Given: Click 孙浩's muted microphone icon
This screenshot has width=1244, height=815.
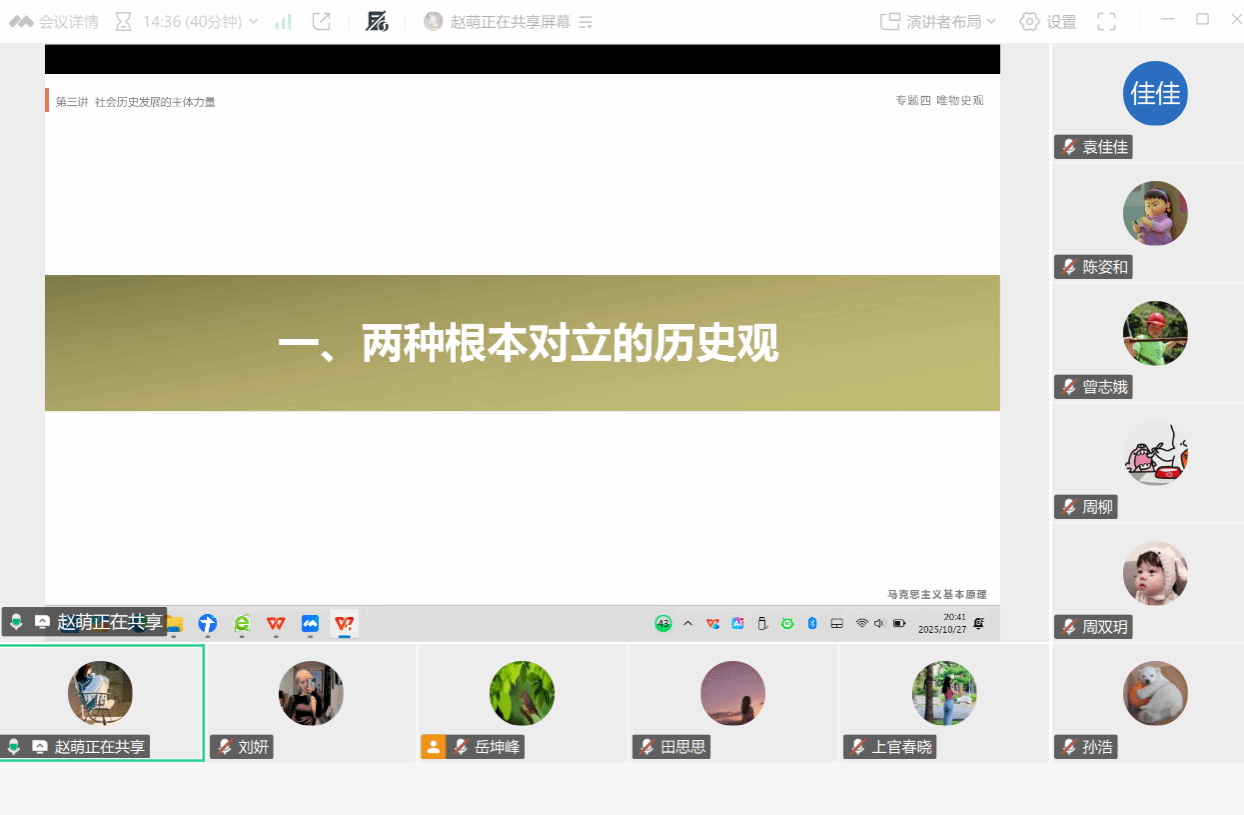Looking at the screenshot, I should (1069, 747).
